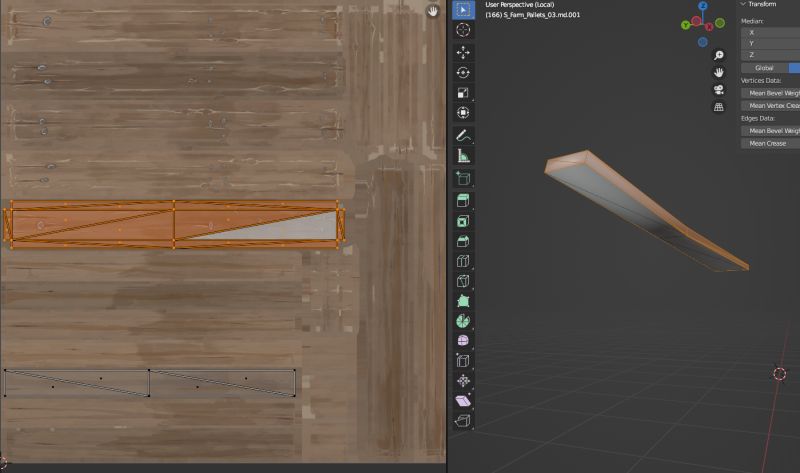Activate the Edge Slide tool
This screenshot has height=473, width=800.
[x=463, y=361]
